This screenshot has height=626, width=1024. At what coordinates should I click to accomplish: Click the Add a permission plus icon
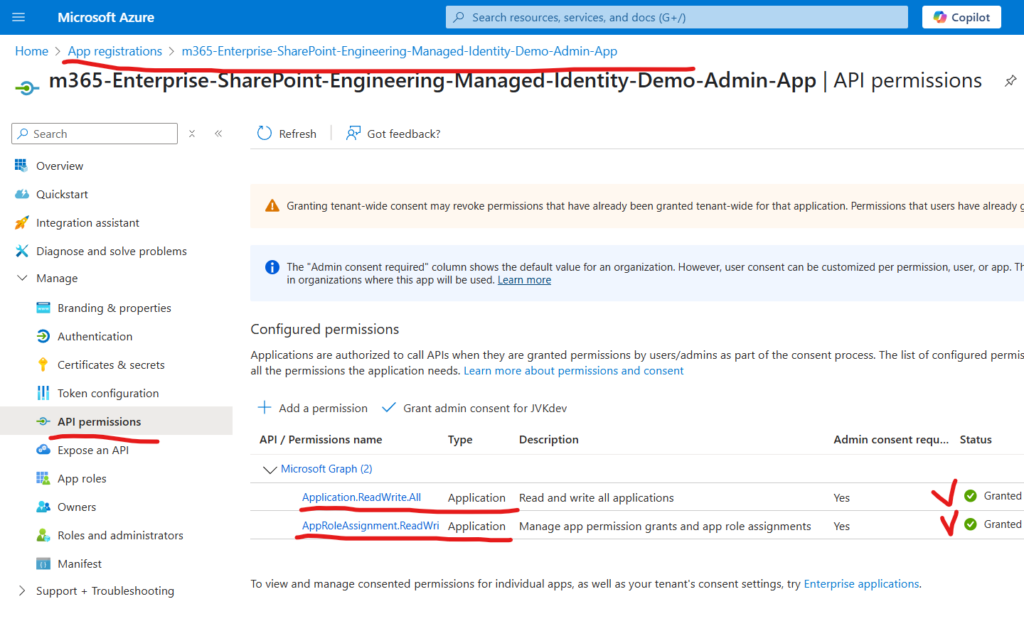(265, 408)
